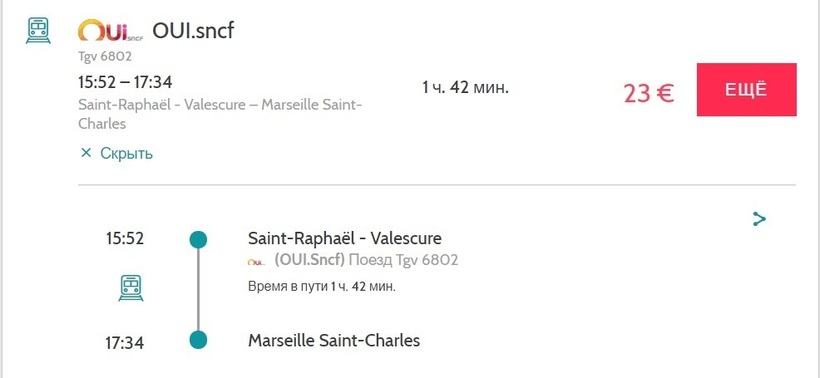820x378 pixels.
Task: Click the 23 € price
Action: [x=648, y=94]
